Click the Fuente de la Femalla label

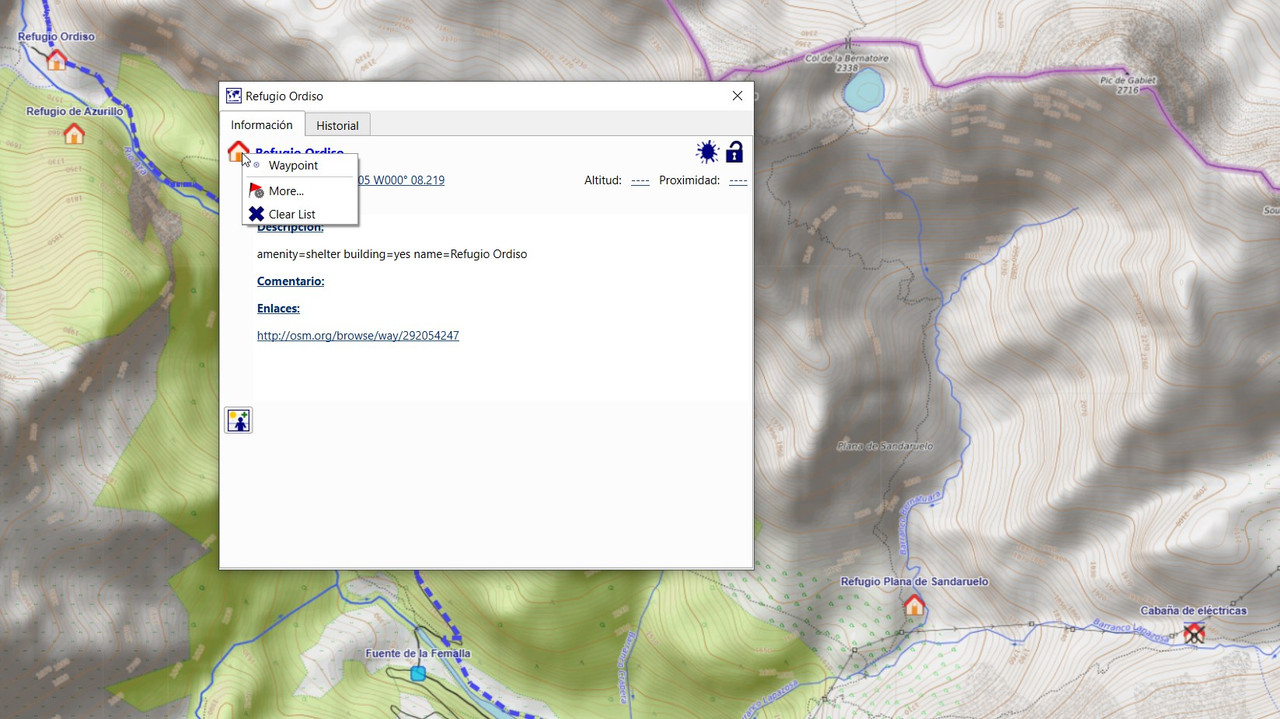418,653
